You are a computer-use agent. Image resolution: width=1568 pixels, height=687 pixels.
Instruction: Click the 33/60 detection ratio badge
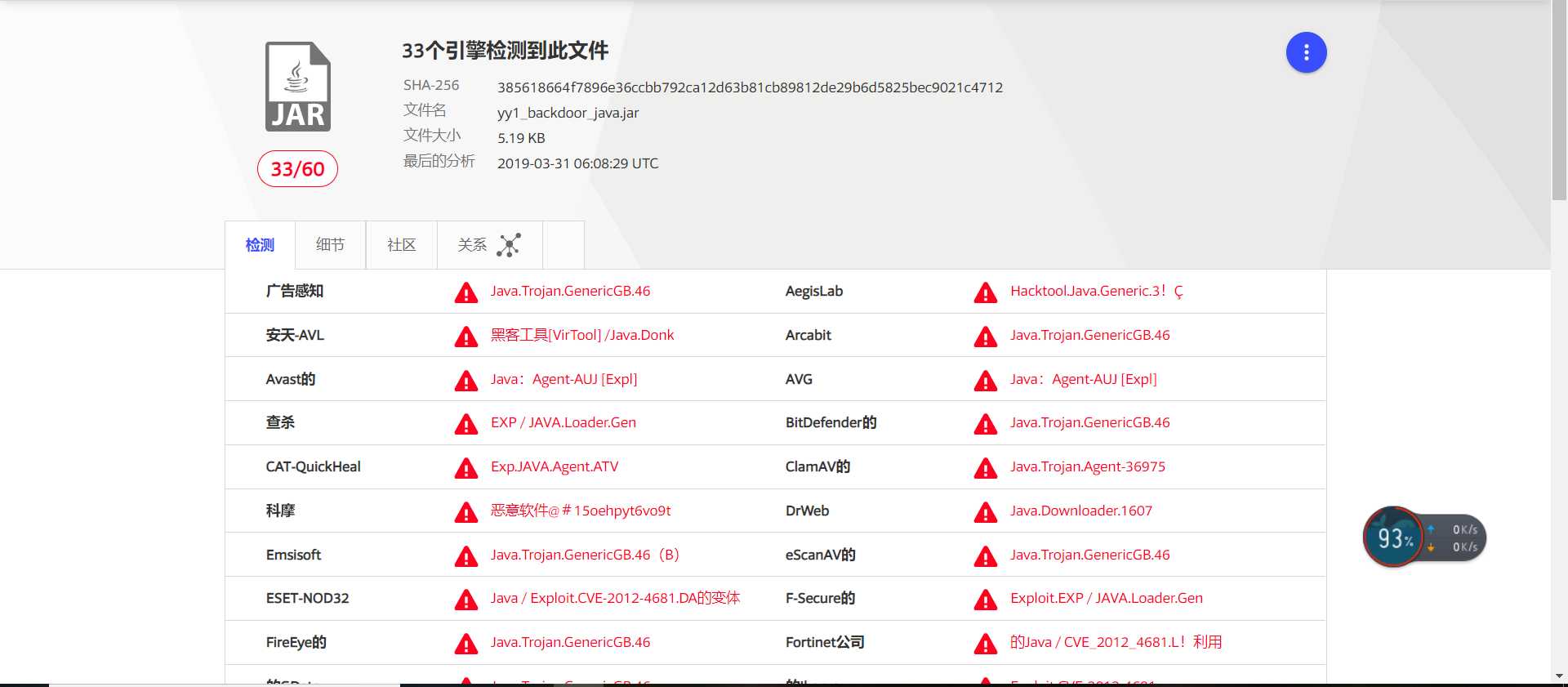point(297,169)
